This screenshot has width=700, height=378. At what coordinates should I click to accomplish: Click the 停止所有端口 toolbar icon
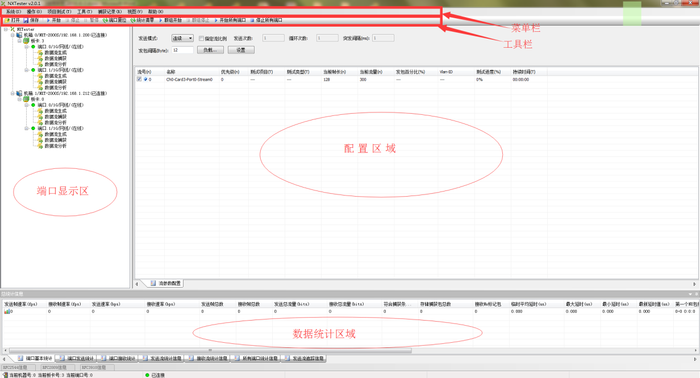click(x=252, y=21)
